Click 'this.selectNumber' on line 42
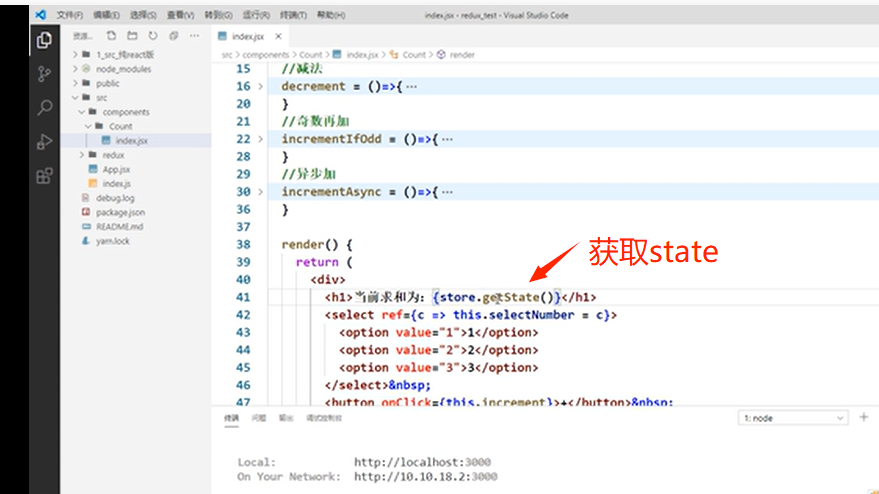Viewport: 879px width, 494px height. pyautogui.click(x=513, y=315)
